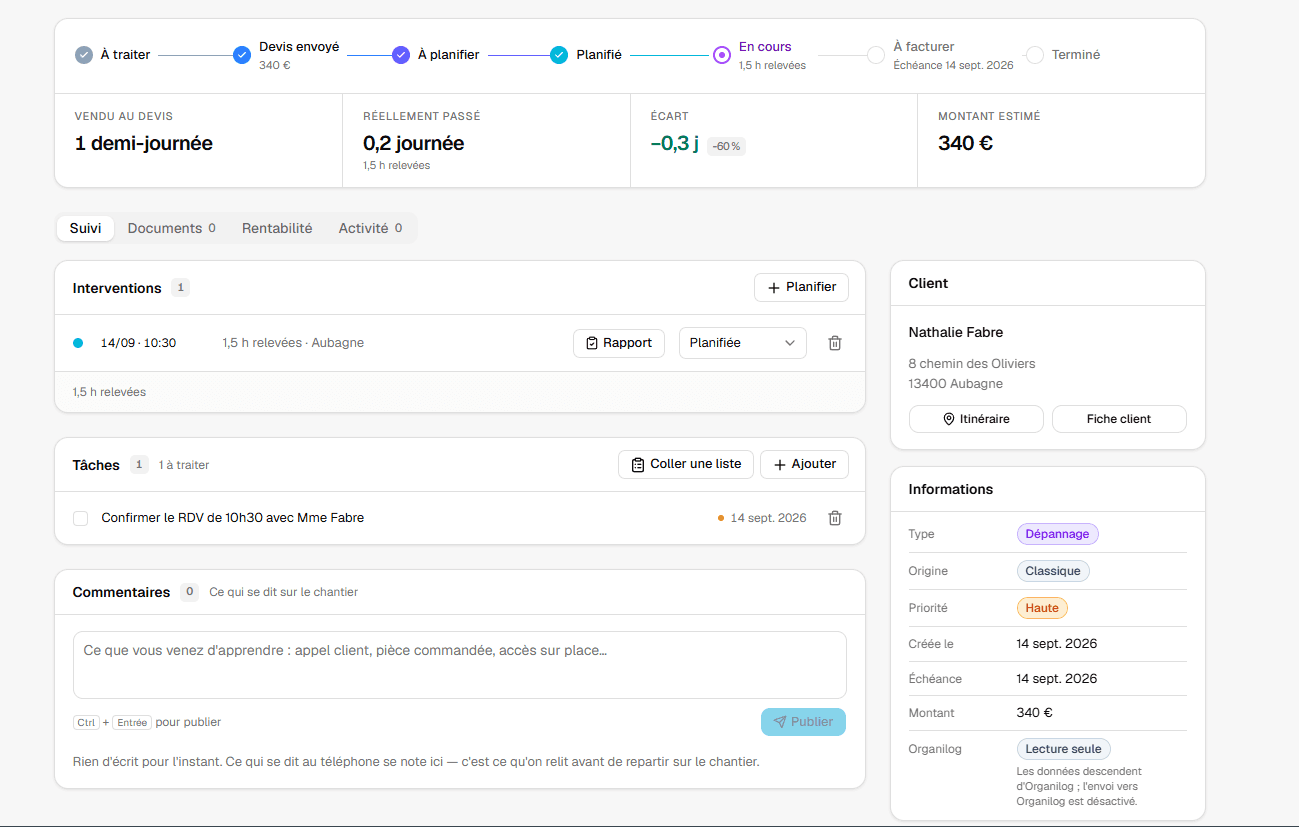The height and width of the screenshot is (827, 1299).
Task: Focus the comment text area
Action: pos(460,665)
